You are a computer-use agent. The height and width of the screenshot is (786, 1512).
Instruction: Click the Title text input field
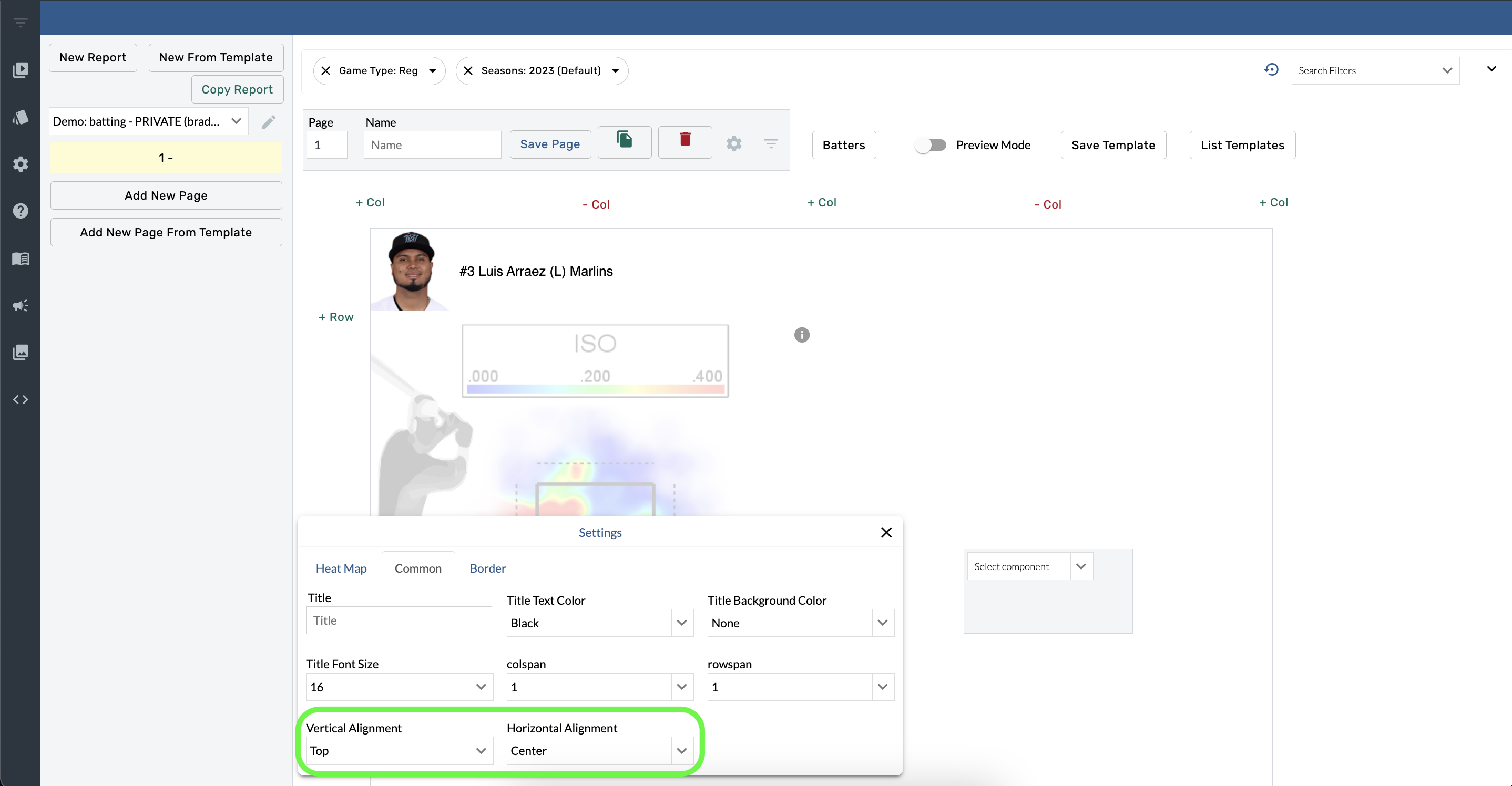point(399,620)
